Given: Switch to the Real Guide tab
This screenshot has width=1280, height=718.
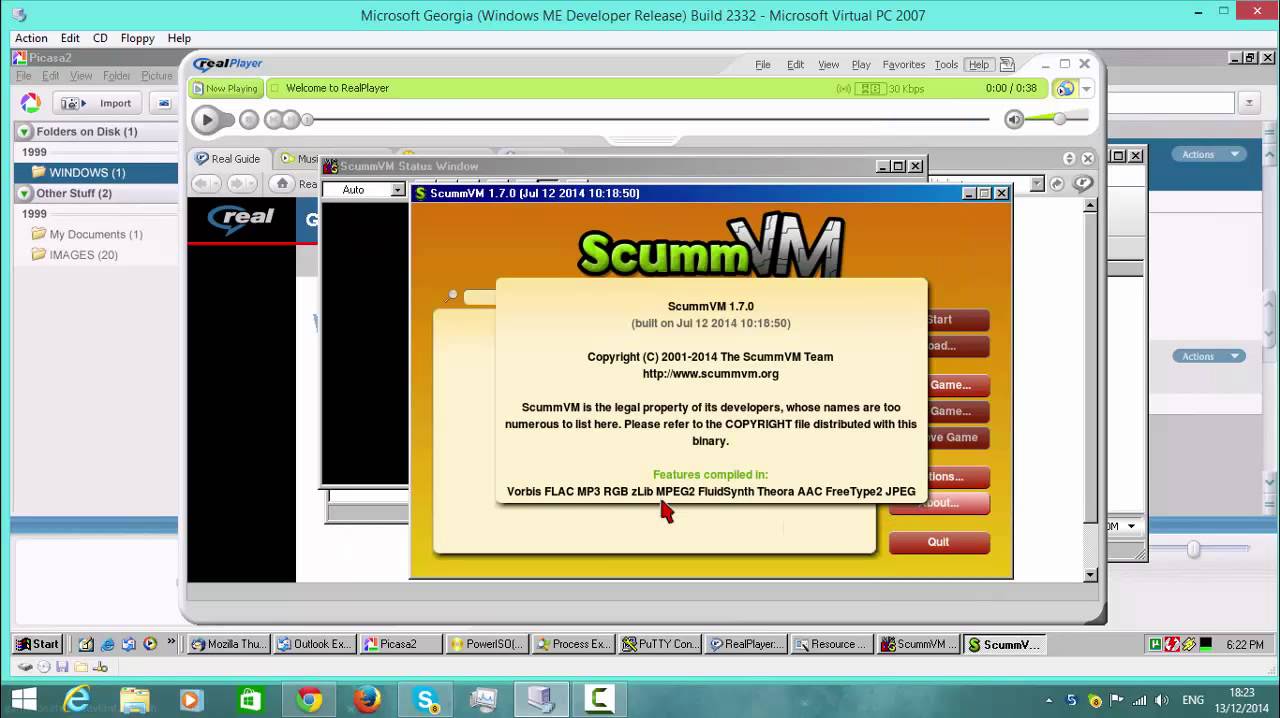Looking at the screenshot, I should pos(229,158).
